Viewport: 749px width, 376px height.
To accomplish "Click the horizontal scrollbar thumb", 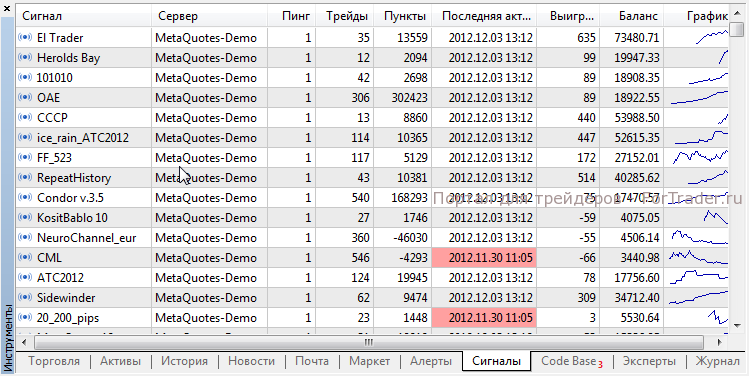I will pos(369,342).
